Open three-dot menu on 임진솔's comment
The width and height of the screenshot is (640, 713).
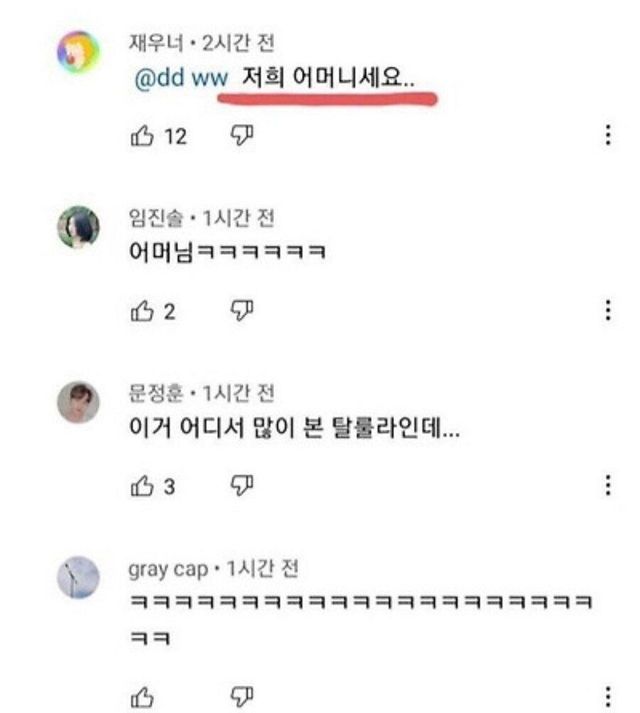[608, 312]
